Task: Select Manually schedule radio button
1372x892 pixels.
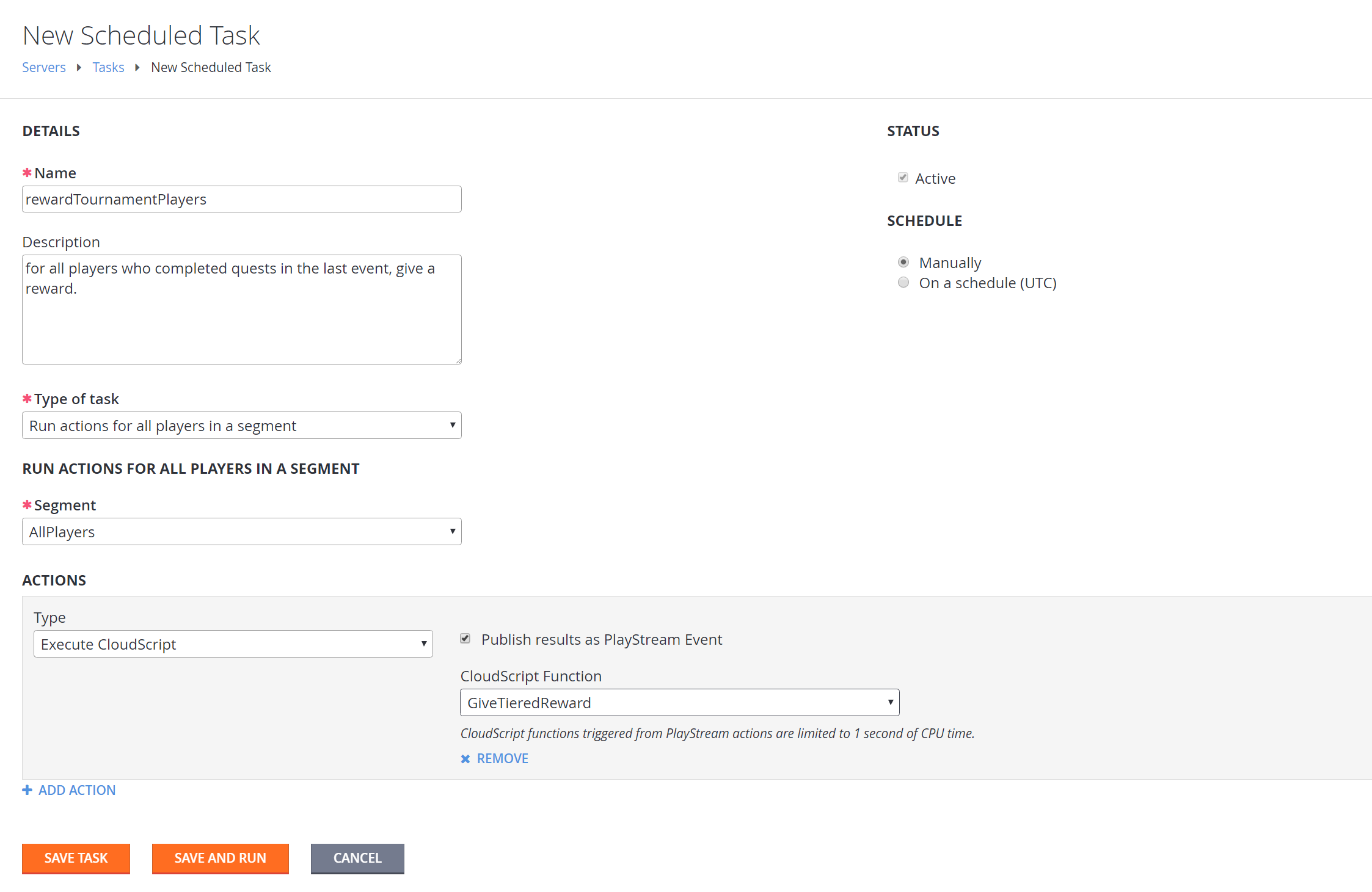Action: [902, 261]
